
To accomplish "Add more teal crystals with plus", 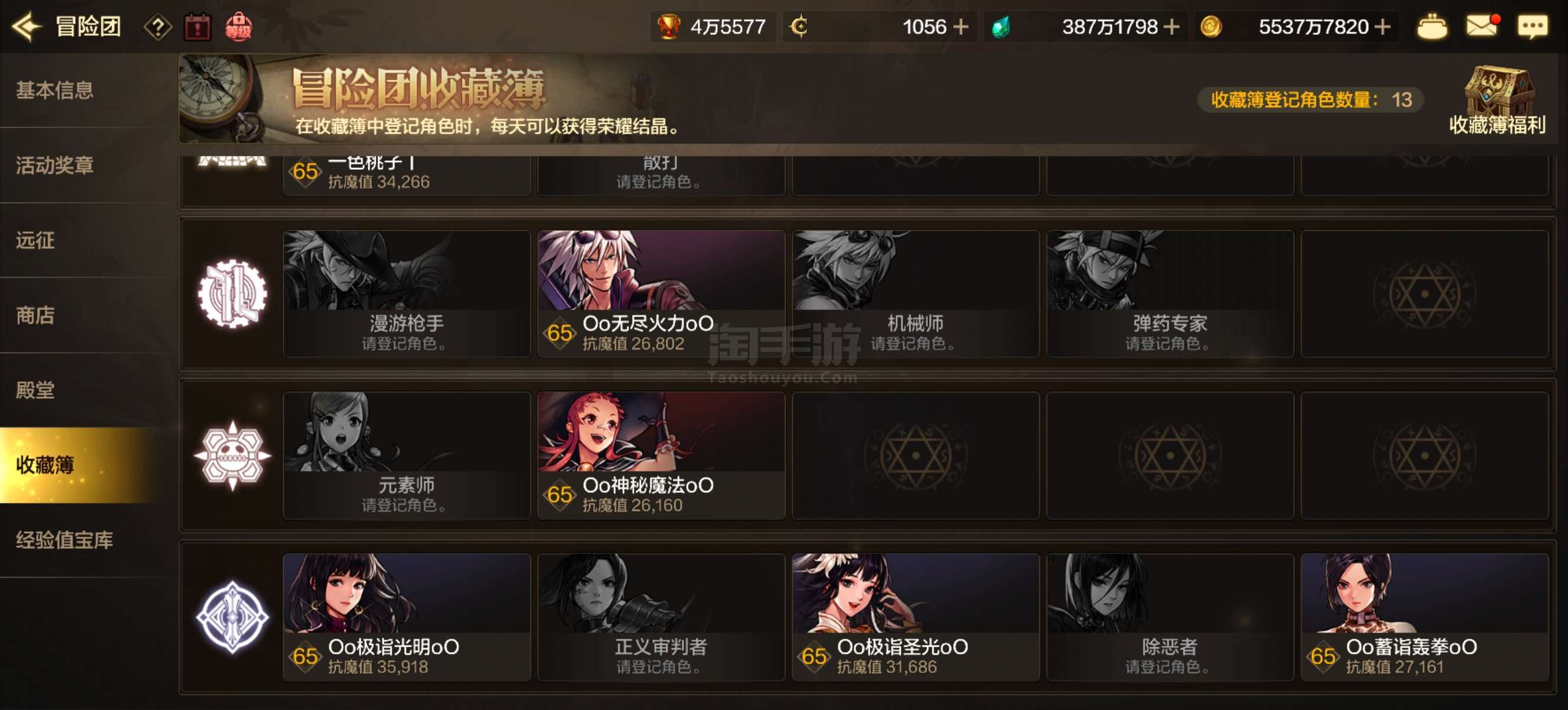I will pyautogui.click(x=1171, y=27).
